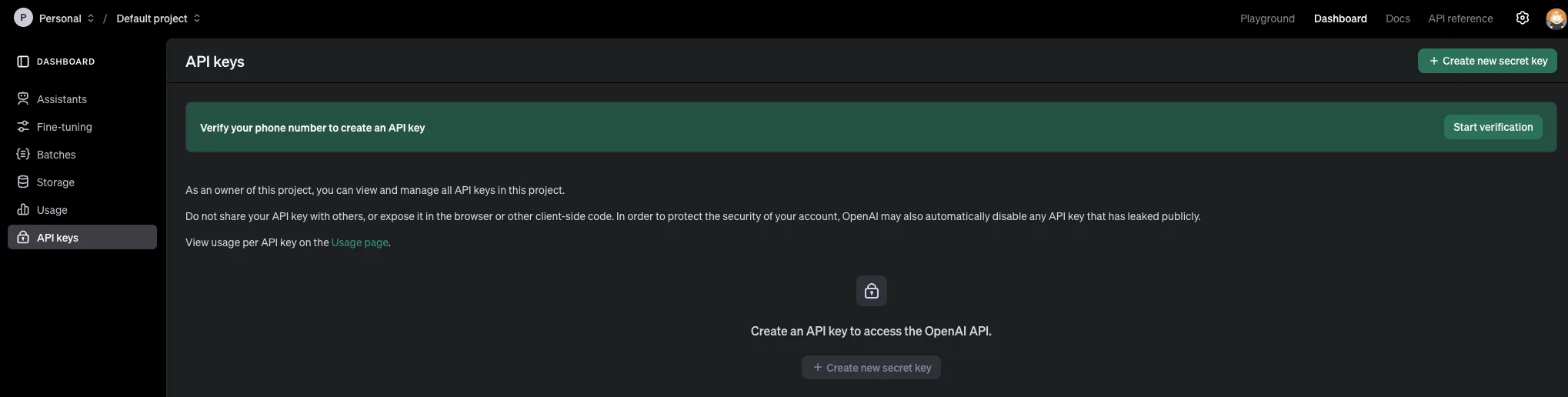Click the Storage database icon

pos(23,182)
